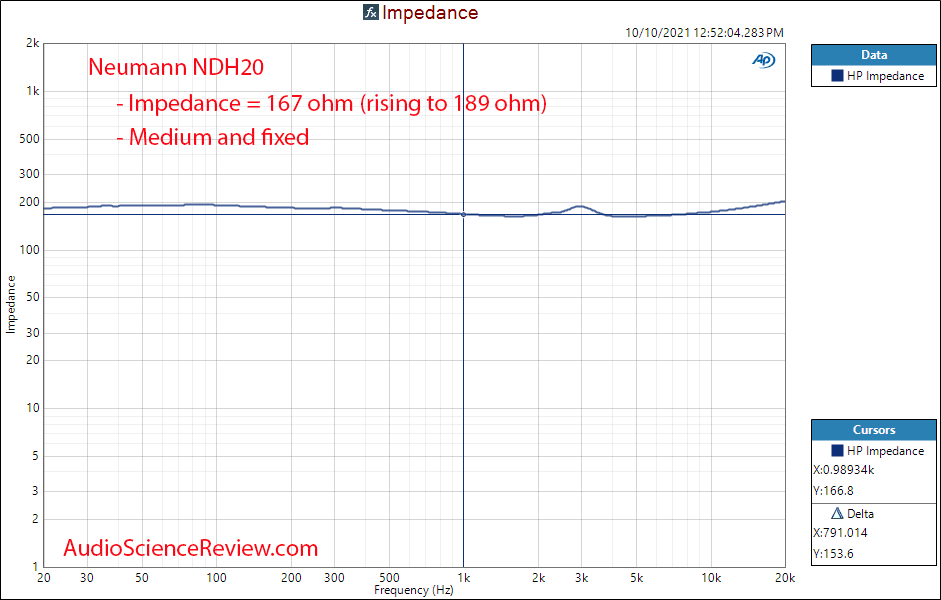The height and width of the screenshot is (600, 941).
Task: Select the Data panel header
Action: (x=873, y=55)
